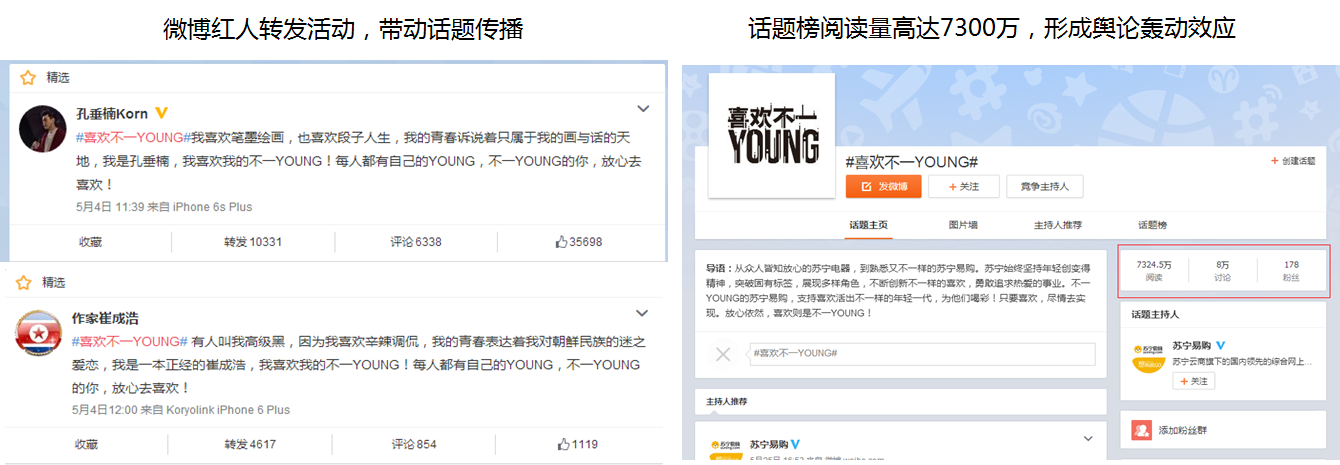1340x465 pixels.
Task: Click the #喜欢不一YOUNG# topic title
Action: (911, 160)
